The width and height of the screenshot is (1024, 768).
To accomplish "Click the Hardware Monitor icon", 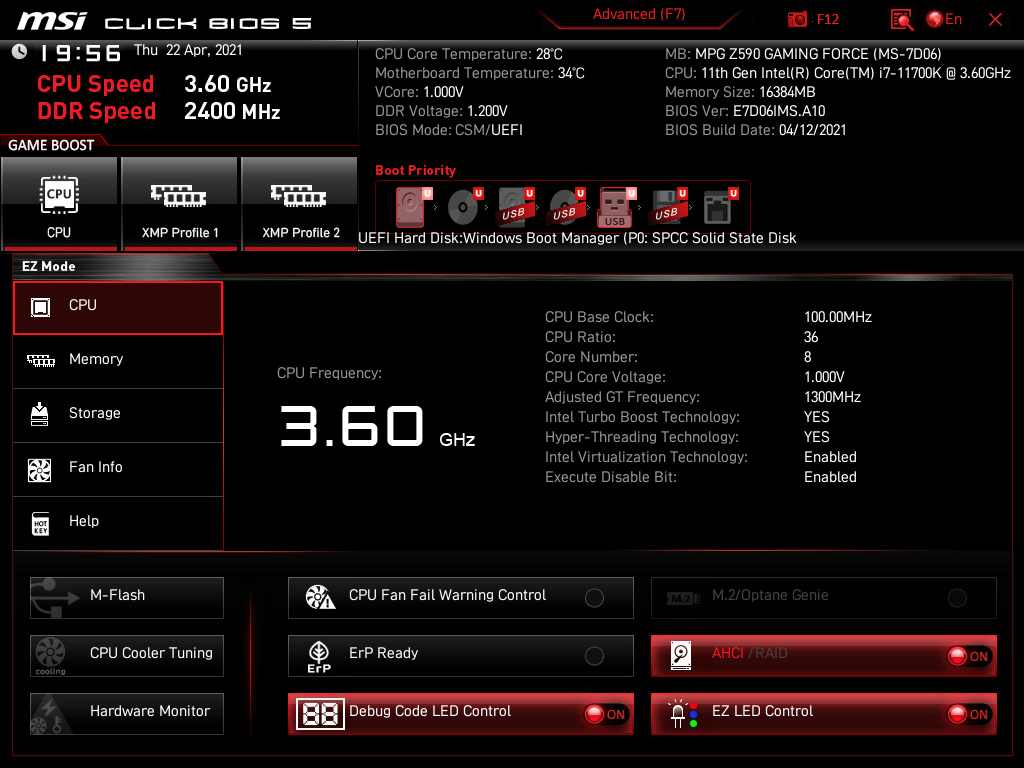I will tap(49, 714).
